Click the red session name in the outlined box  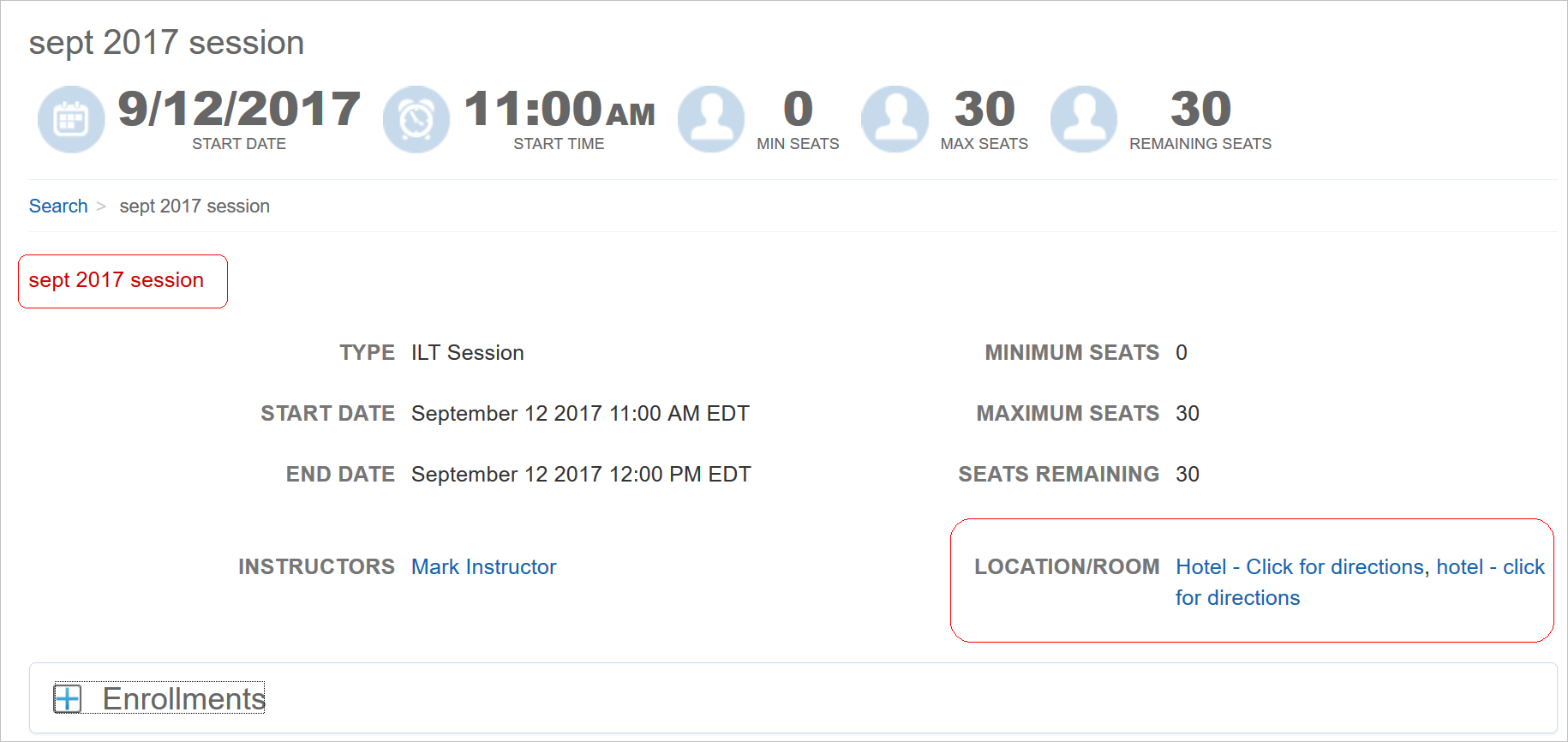(x=117, y=280)
